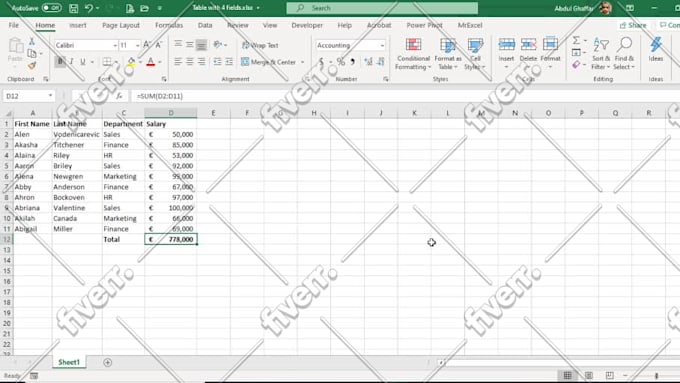
Task: Open the File tab
Action: 14,25
